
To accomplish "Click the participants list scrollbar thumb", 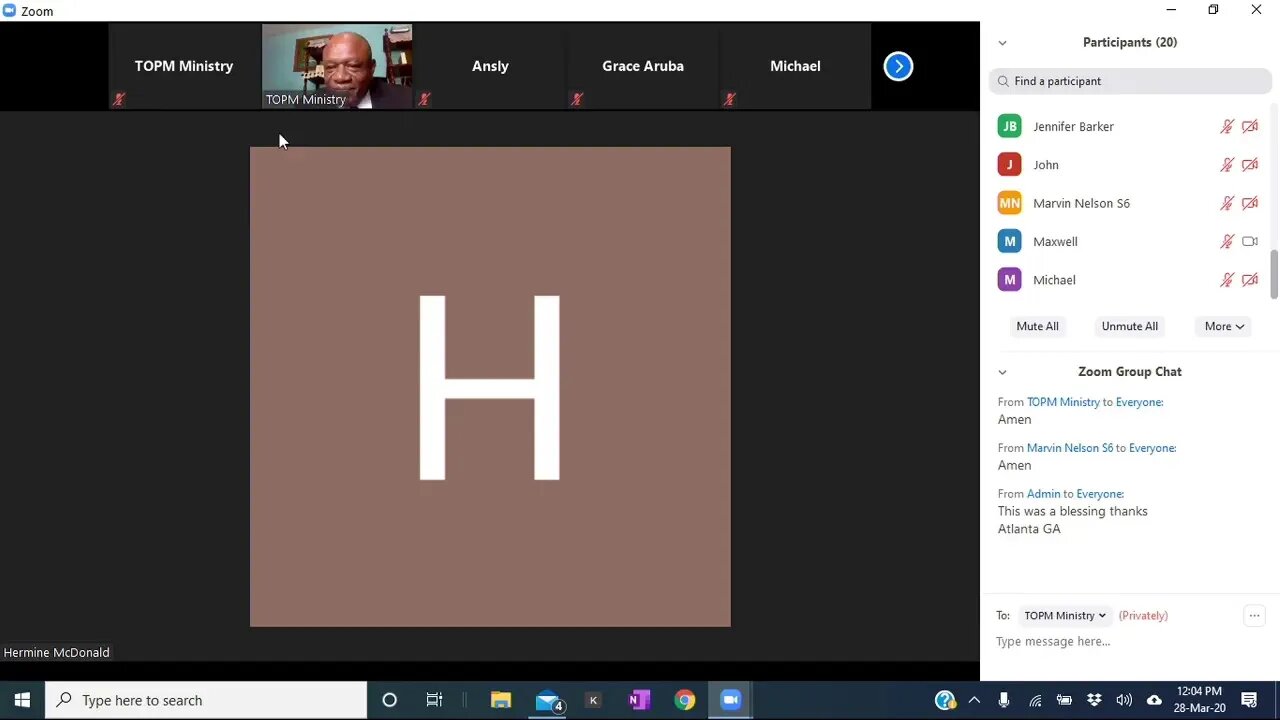I will (1274, 274).
